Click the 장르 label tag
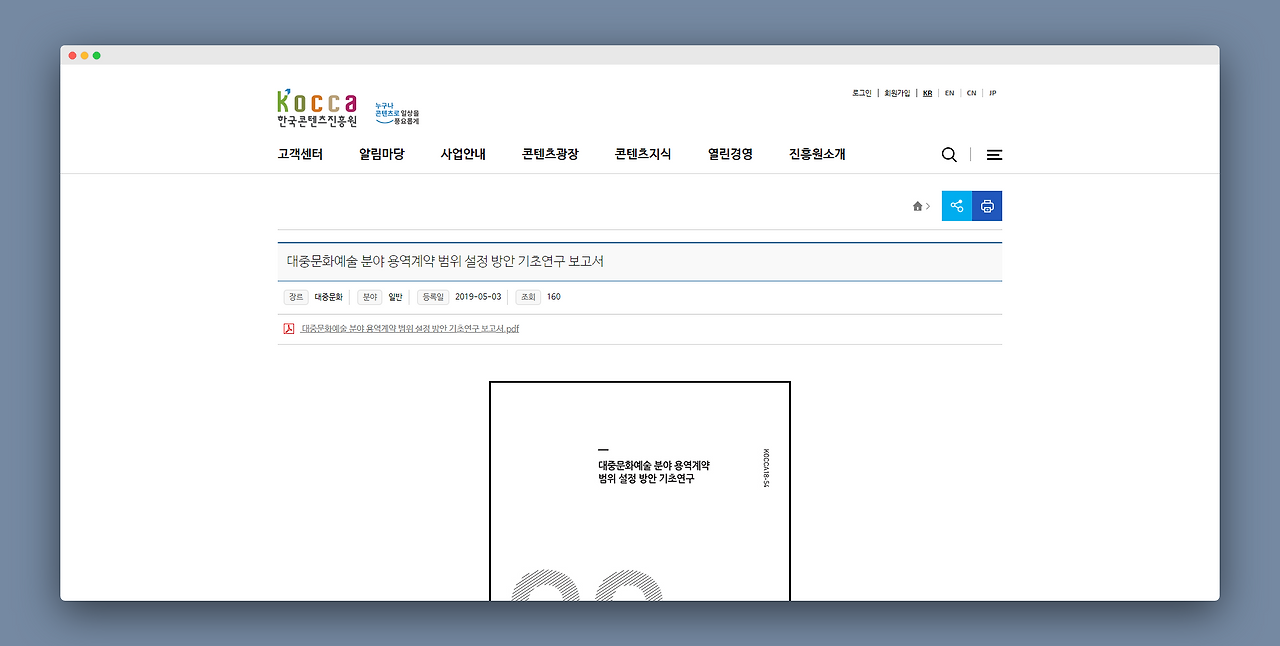The width and height of the screenshot is (1280, 646). (x=295, y=297)
